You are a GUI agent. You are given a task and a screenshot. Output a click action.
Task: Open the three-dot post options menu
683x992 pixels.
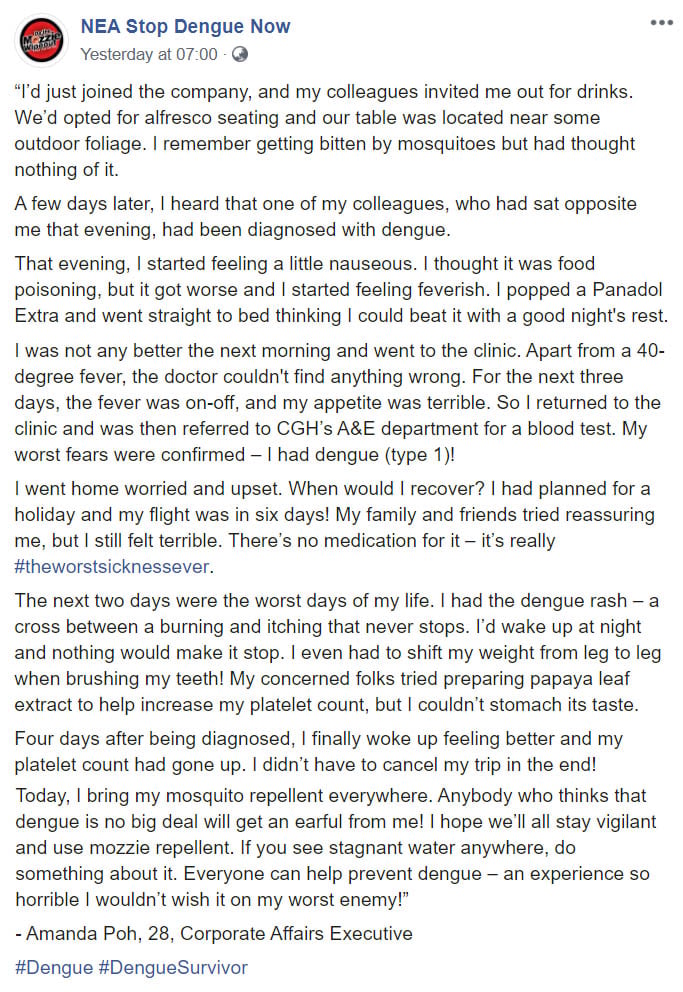coord(661,23)
